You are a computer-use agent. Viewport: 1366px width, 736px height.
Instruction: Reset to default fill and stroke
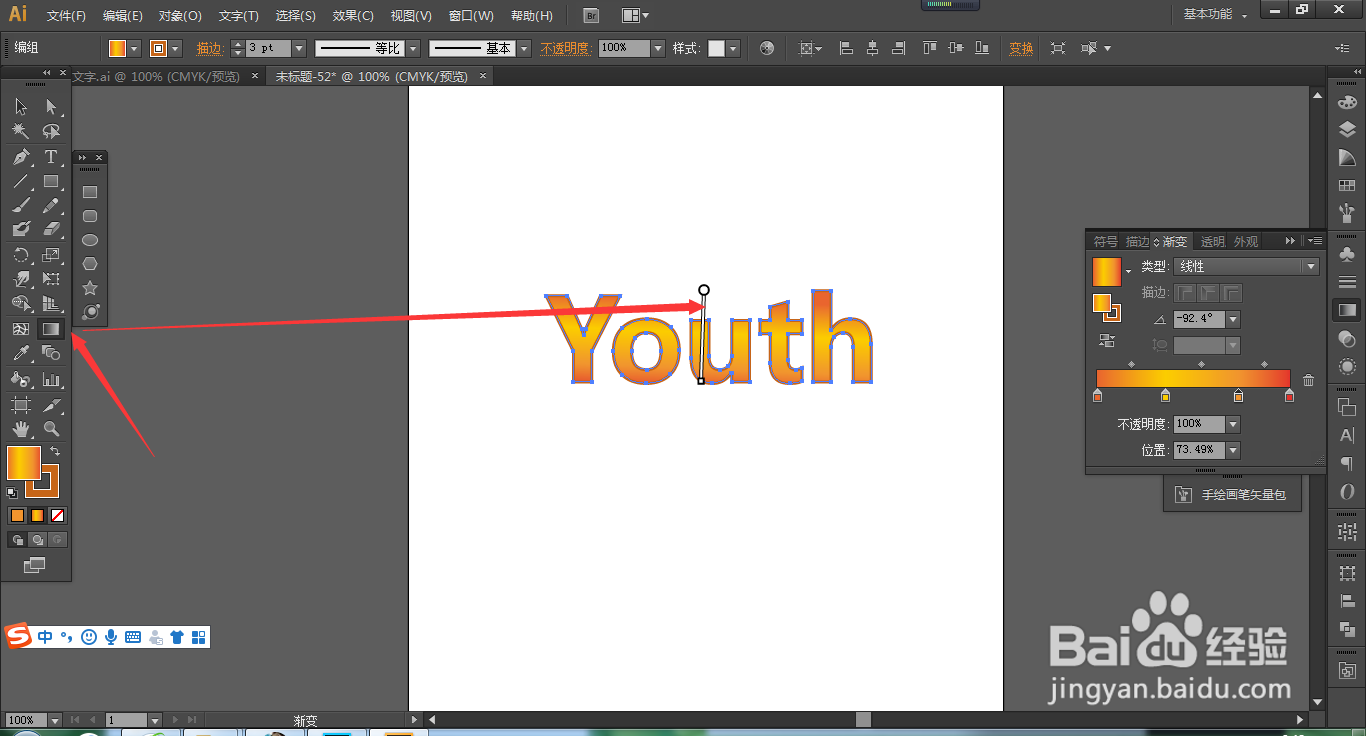[12, 493]
